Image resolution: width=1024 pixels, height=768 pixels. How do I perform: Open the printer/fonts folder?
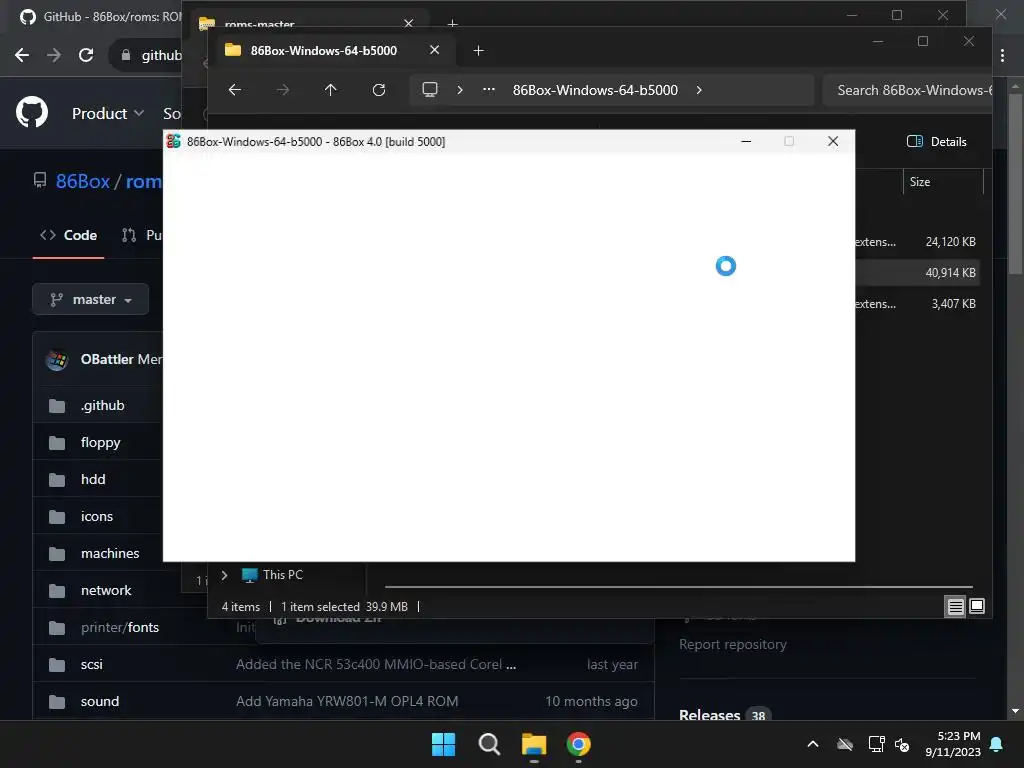120,628
